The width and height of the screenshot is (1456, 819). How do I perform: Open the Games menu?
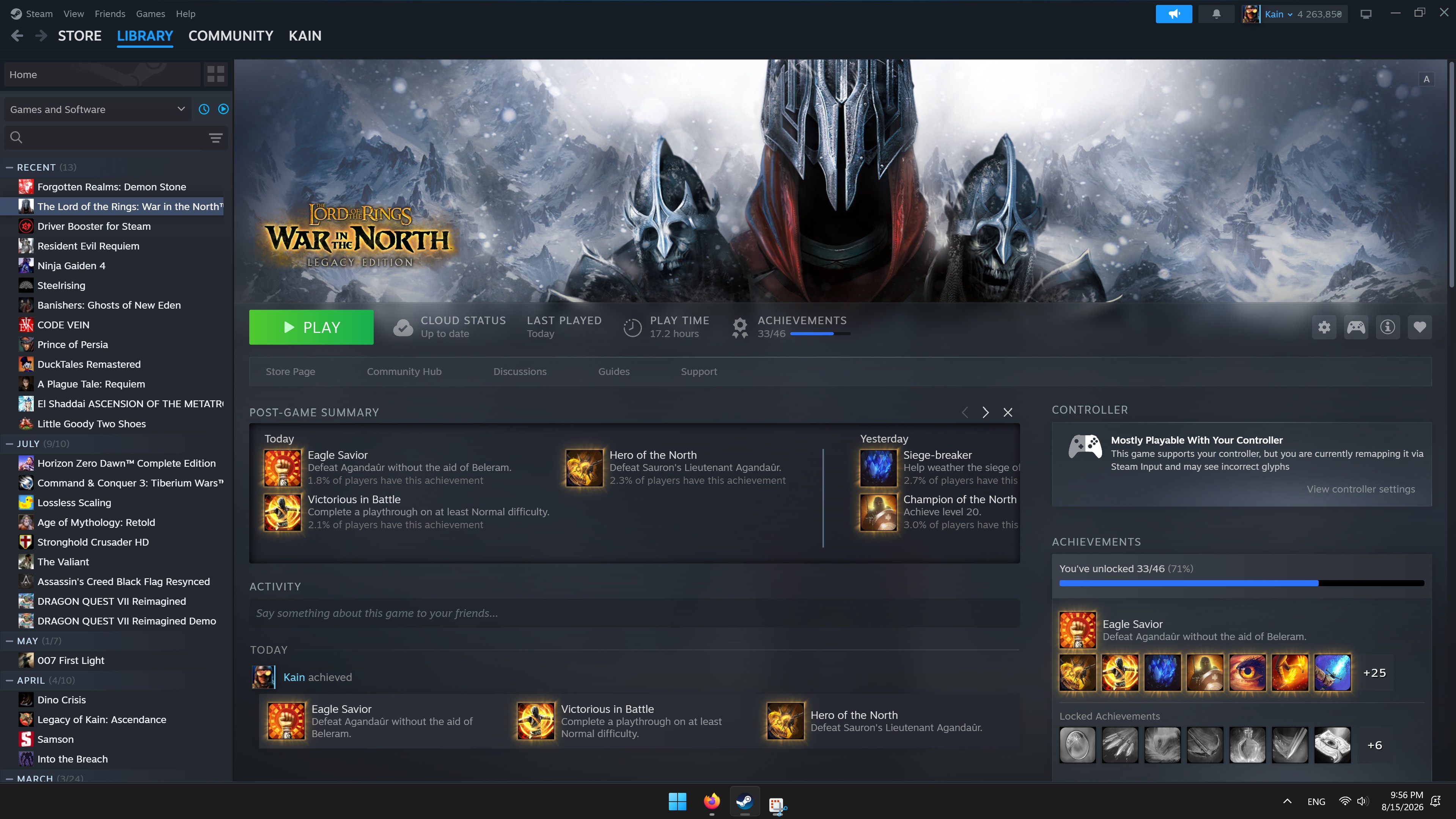coord(150,14)
